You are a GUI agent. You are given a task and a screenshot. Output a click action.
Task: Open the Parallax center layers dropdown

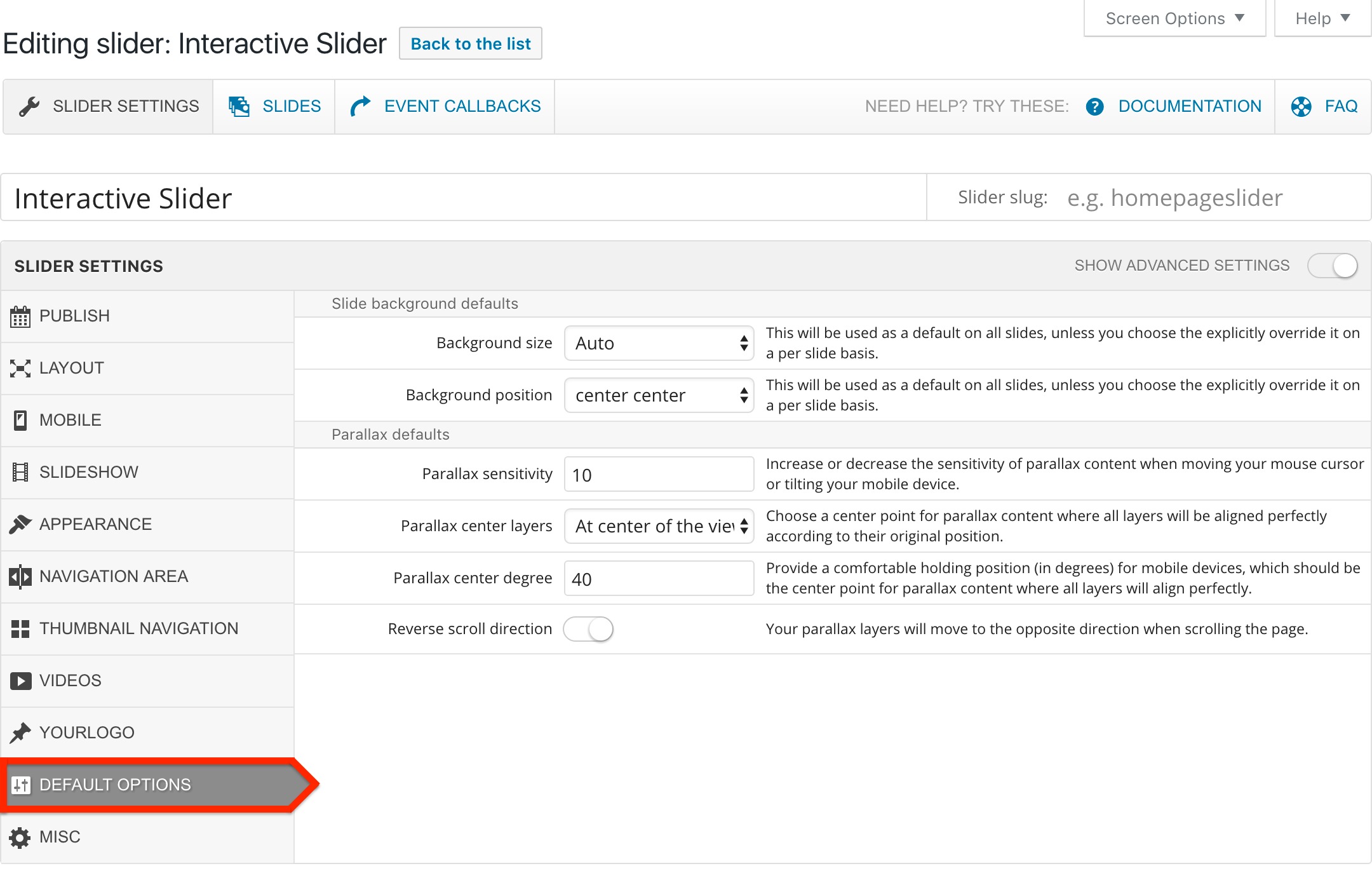coord(659,526)
